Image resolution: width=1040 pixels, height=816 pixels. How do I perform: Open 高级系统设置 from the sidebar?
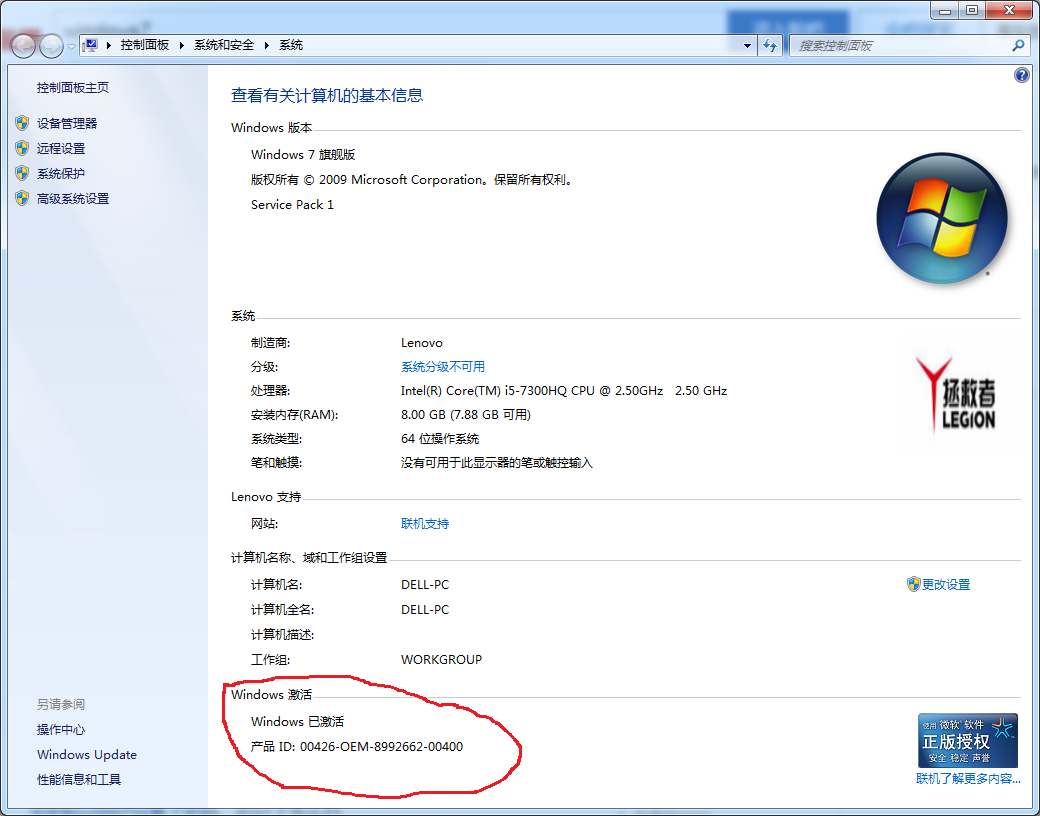pos(73,199)
